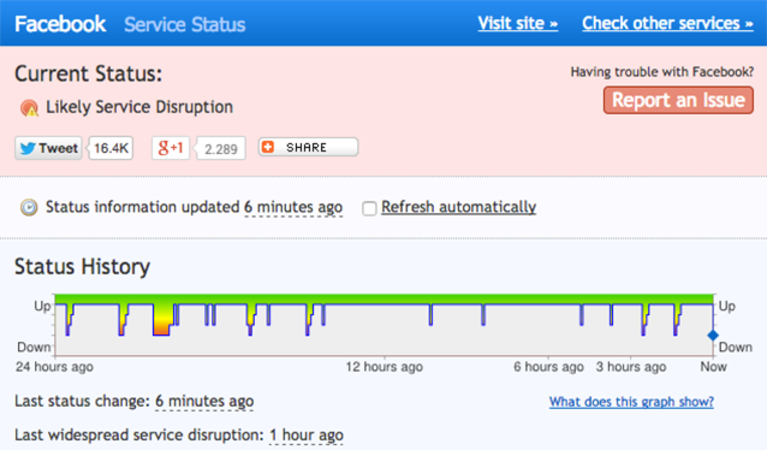Click '6 minutes ago' after Last status change
The width and height of the screenshot is (767, 450).
204,402
